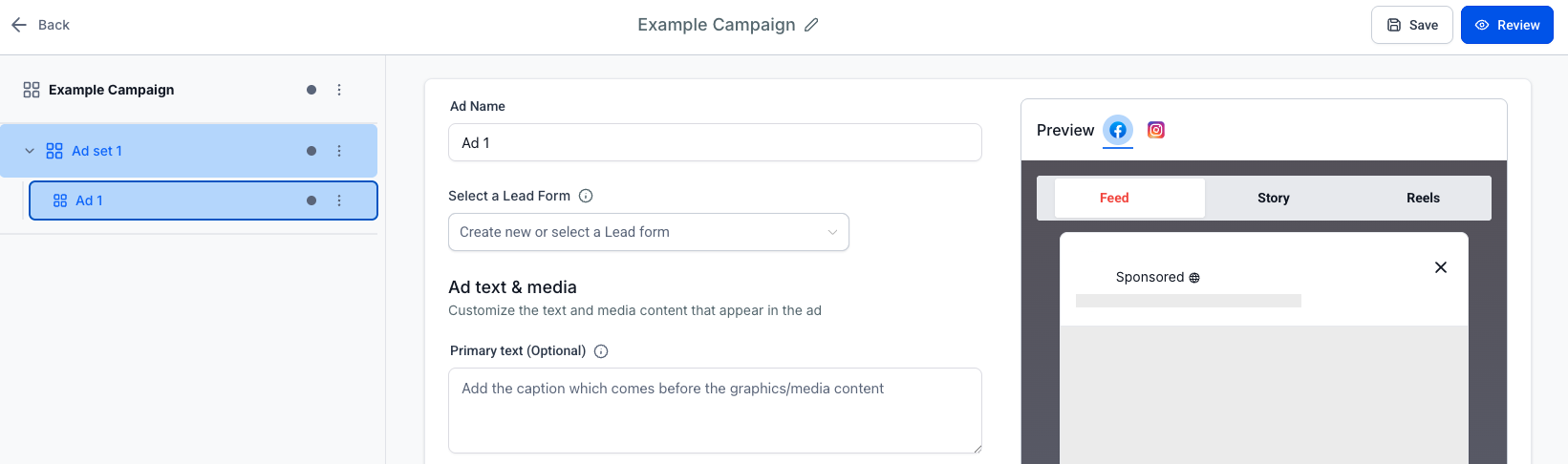The width and height of the screenshot is (1568, 464).
Task: Close the sponsored ad preview card
Action: coord(1441,267)
